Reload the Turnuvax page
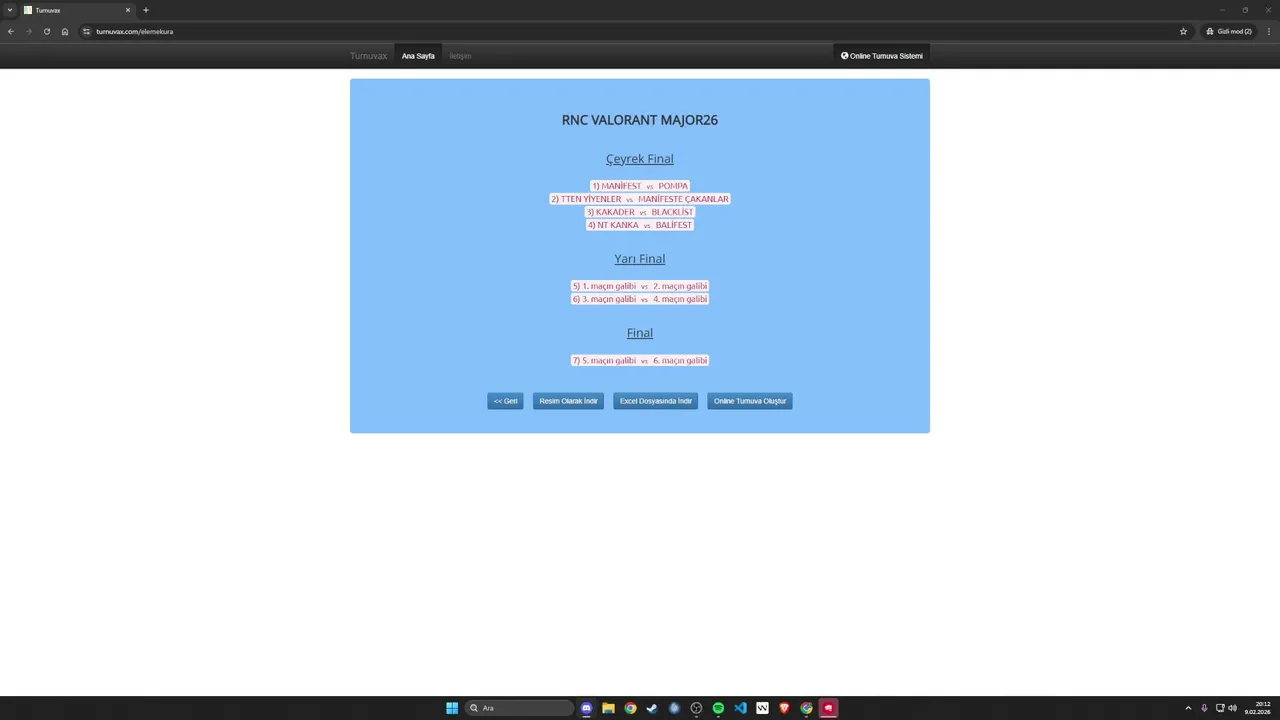Image resolution: width=1280 pixels, height=720 pixels. click(47, 31)
